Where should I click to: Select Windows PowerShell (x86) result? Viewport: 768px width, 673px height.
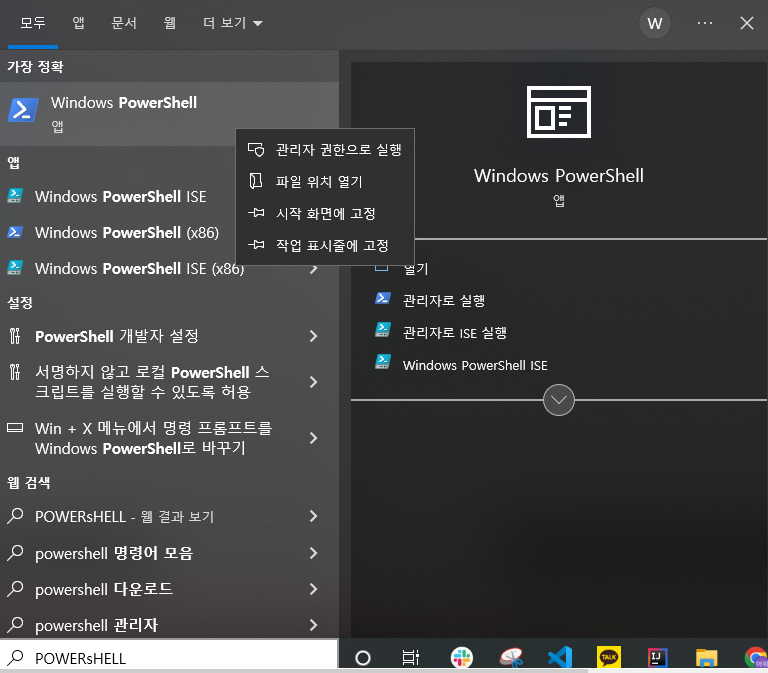[118, 232]
